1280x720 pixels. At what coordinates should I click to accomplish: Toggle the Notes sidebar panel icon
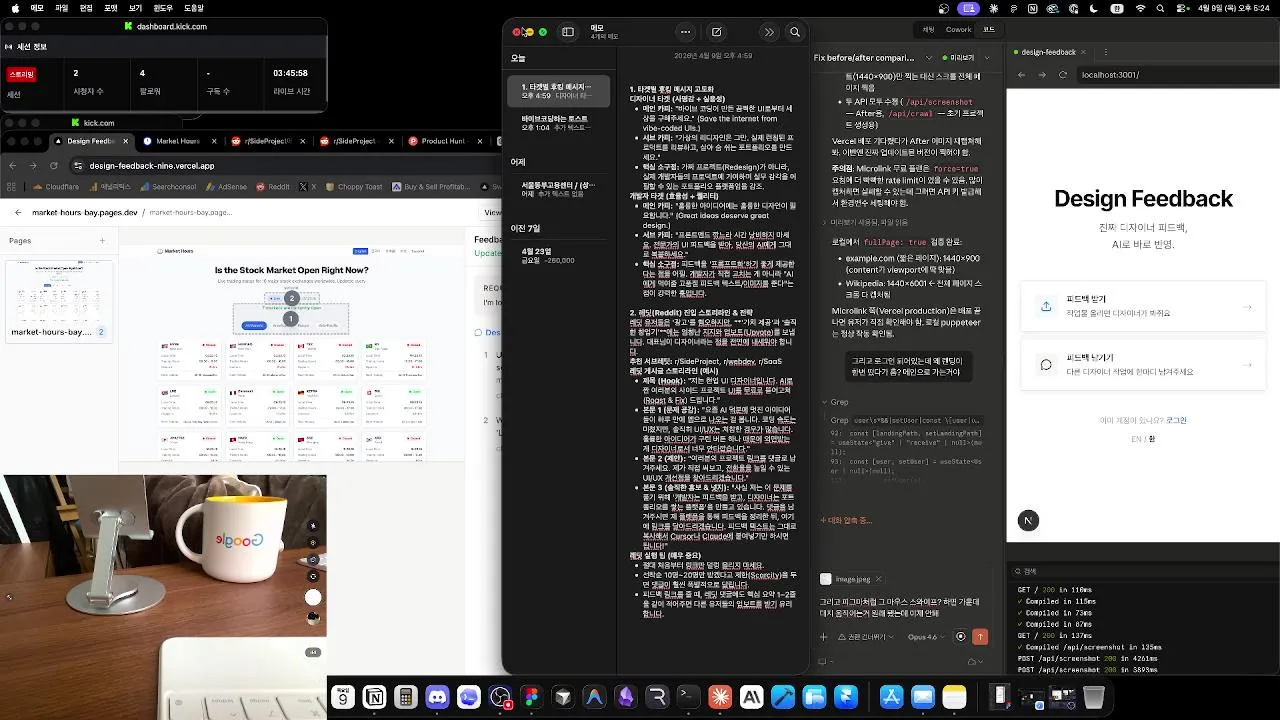tap(568, 32)
